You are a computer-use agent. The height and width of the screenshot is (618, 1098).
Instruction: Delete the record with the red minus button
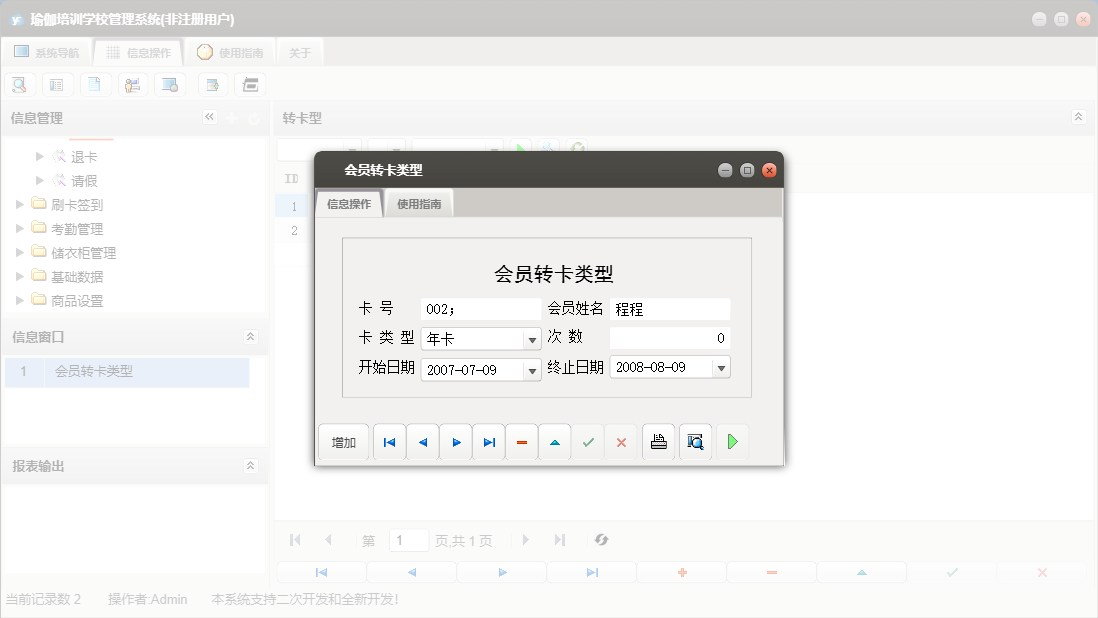521,441
